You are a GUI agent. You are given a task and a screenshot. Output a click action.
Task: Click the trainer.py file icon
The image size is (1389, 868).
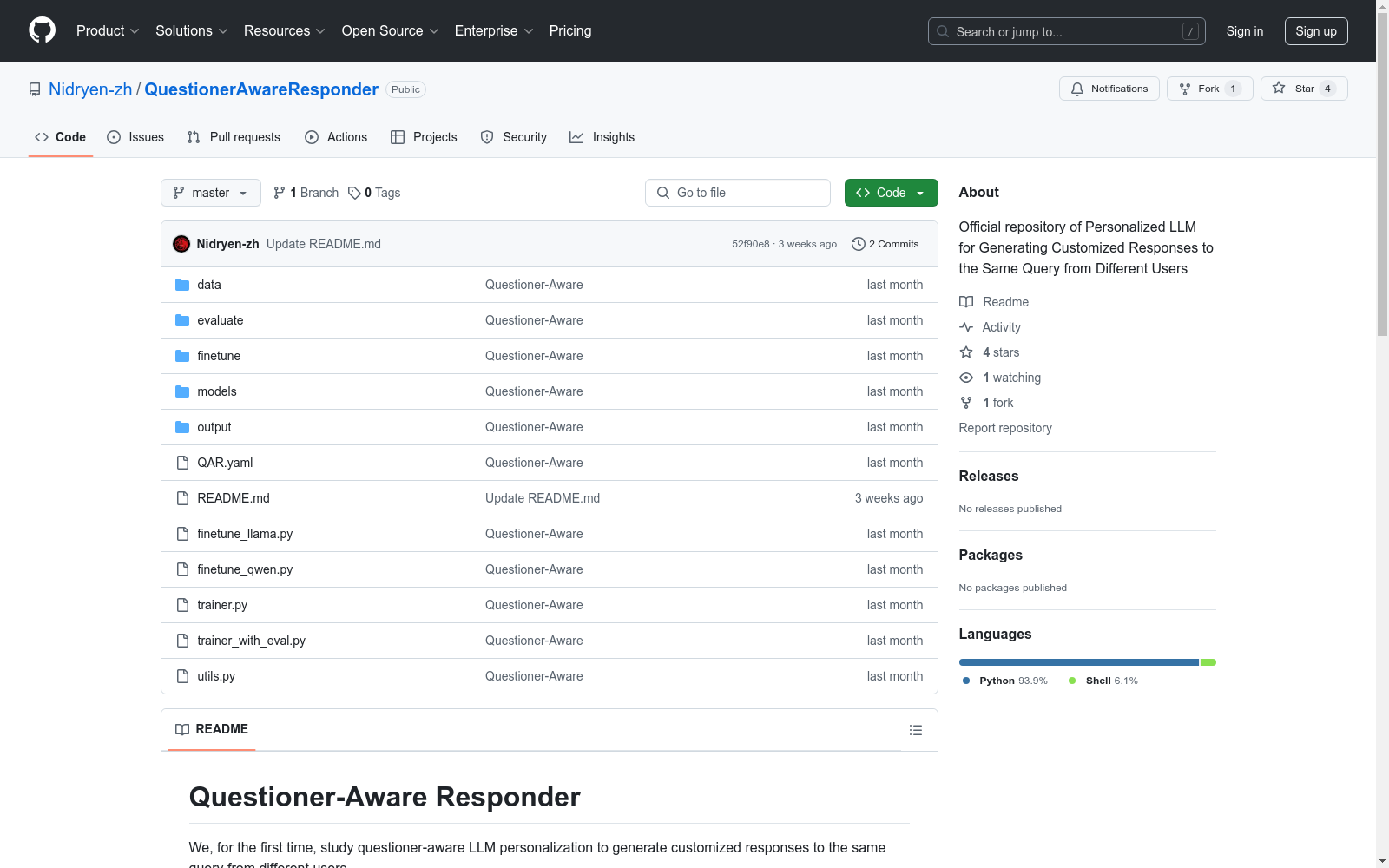click(x=182, y=605)
